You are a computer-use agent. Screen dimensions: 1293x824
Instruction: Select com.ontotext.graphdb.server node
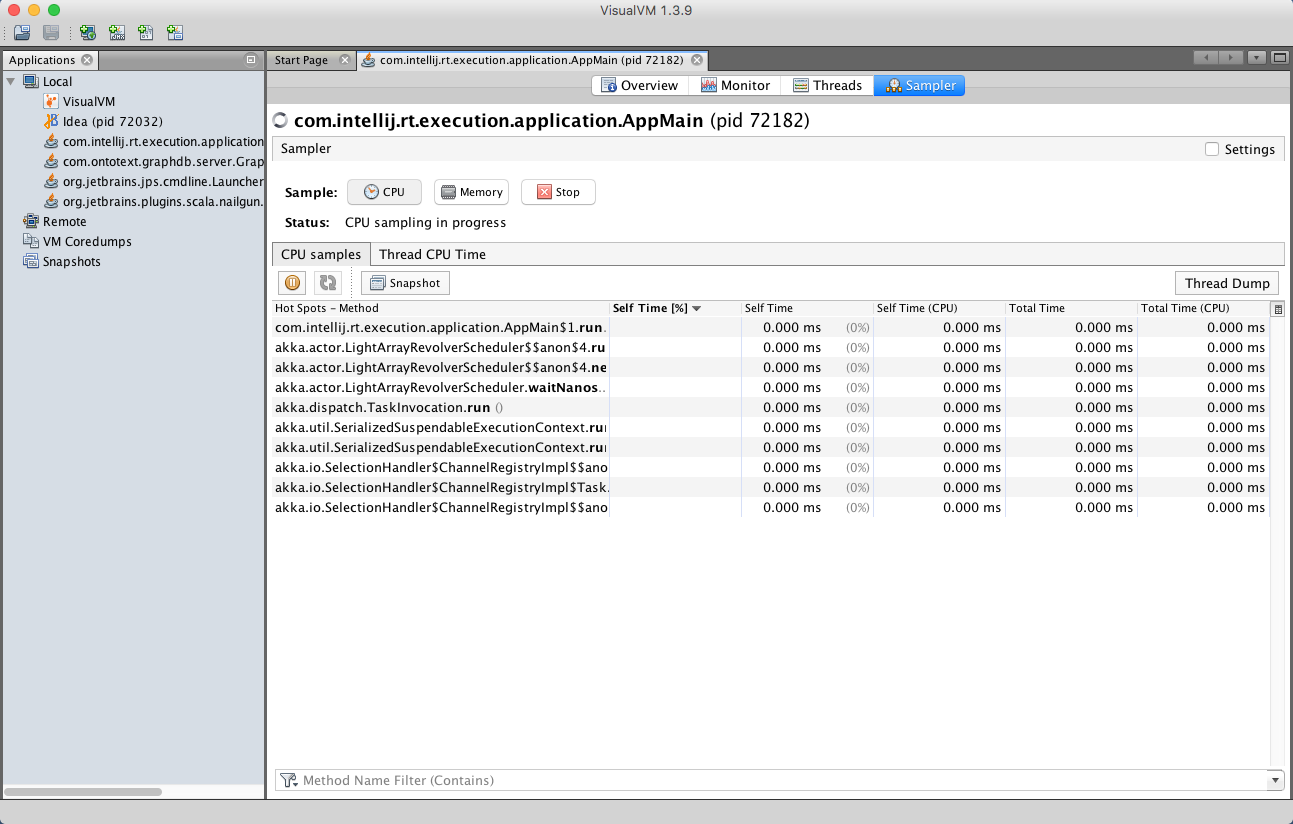pyautogui.click(x=154, y=161)
